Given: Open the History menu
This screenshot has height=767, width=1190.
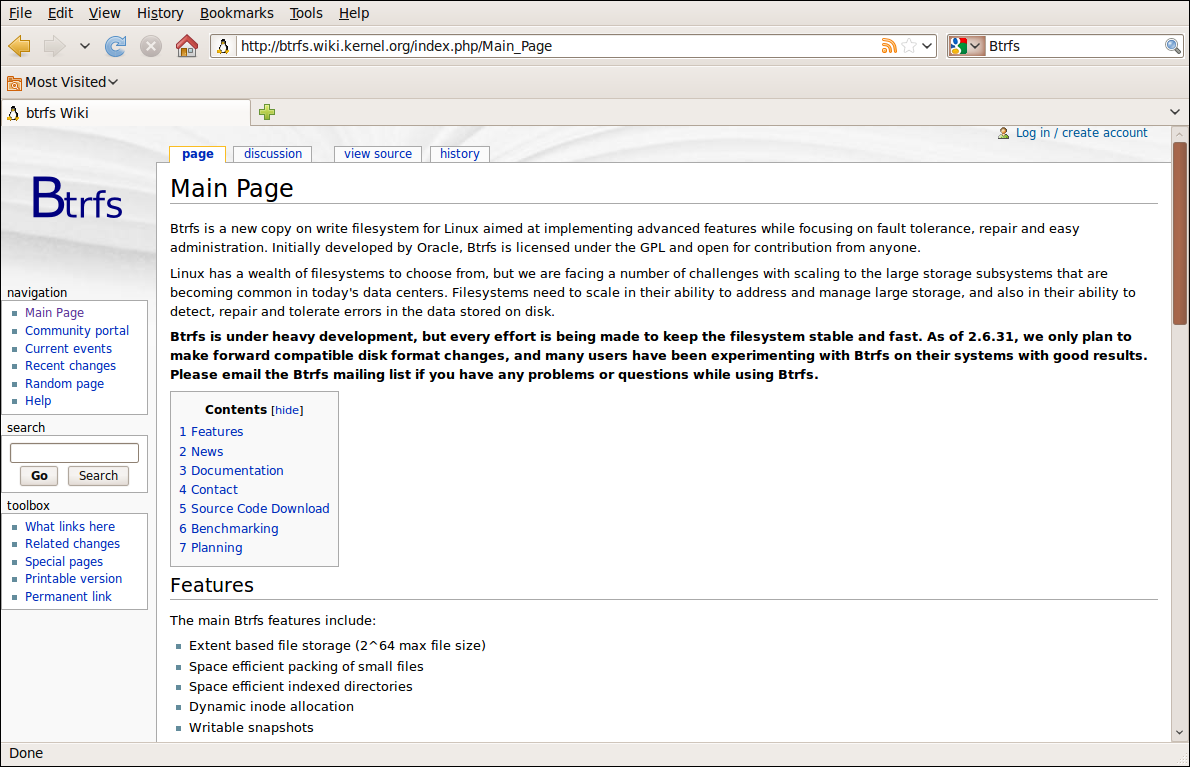Looking at the screenshot, I should point(160,13).
